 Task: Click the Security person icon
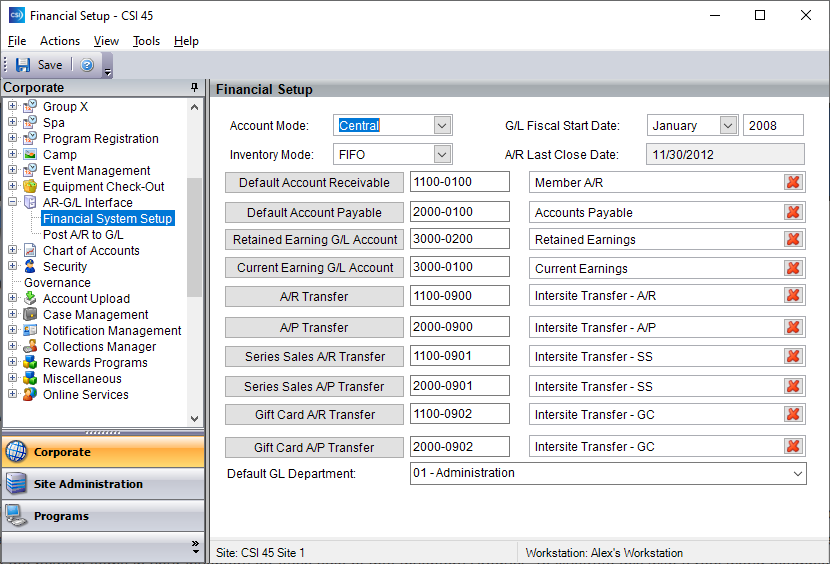click(x=30, y=266)
